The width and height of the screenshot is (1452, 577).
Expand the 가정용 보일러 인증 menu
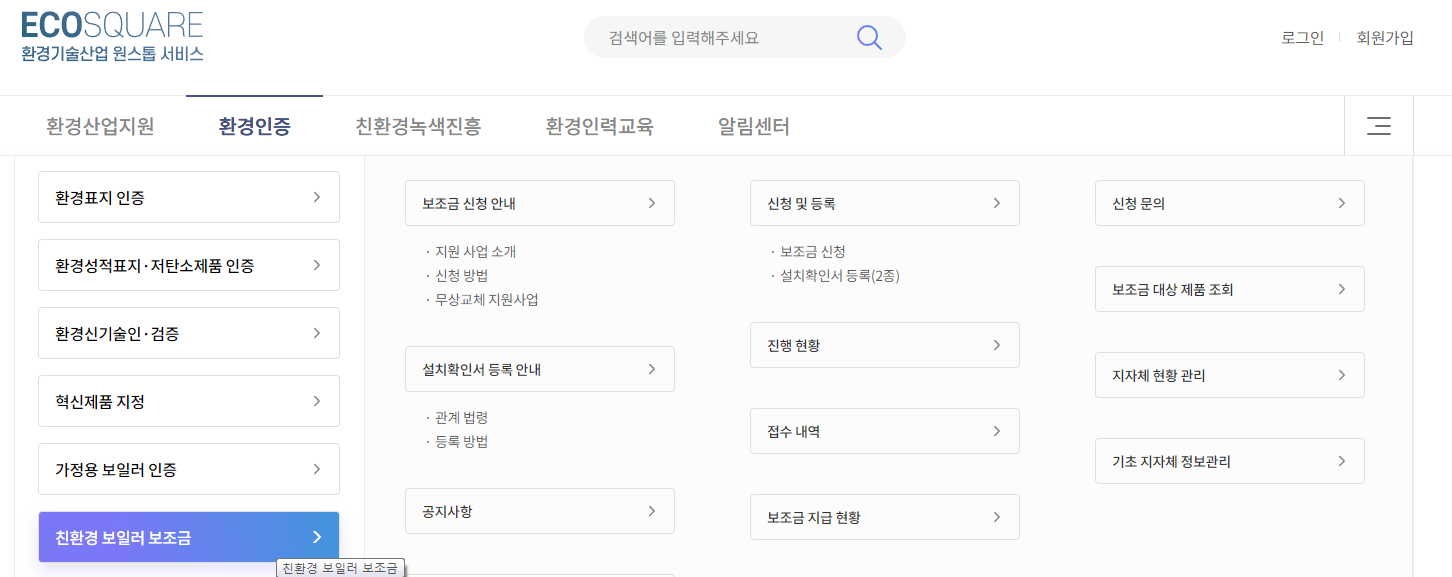(x=188, y=468)
